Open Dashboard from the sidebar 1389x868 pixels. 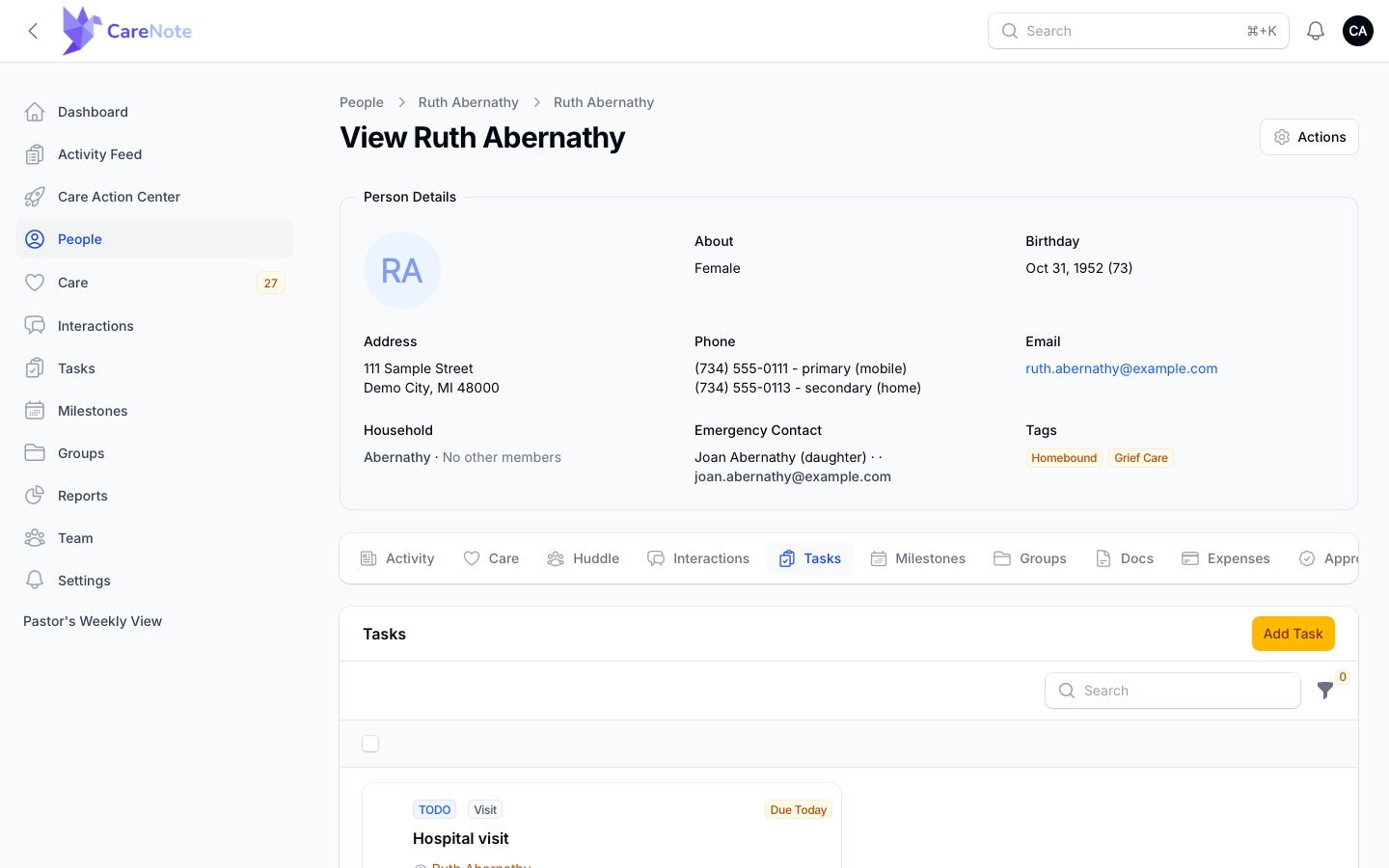pyautogui.click(x=154, y=112)
